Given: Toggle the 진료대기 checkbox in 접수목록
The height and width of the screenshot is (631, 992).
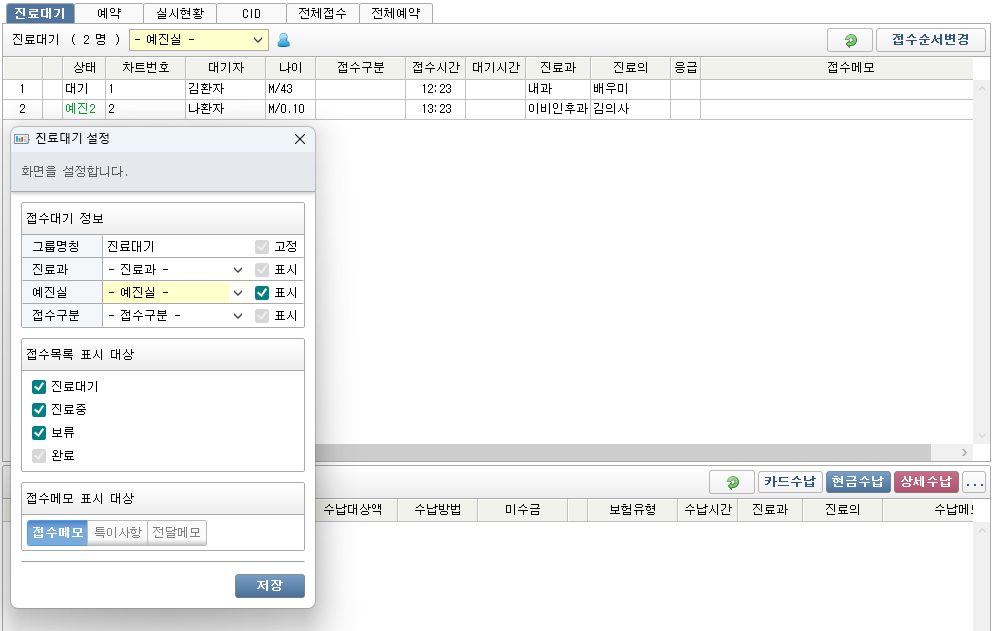Looking at the screenshot, I should (x=39, y=387).
